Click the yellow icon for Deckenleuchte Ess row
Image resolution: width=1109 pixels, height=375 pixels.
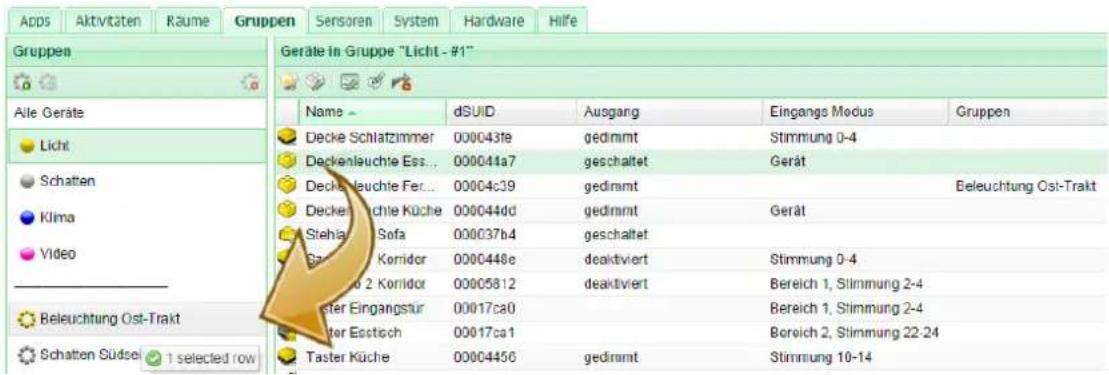click(x=288, y=161)
